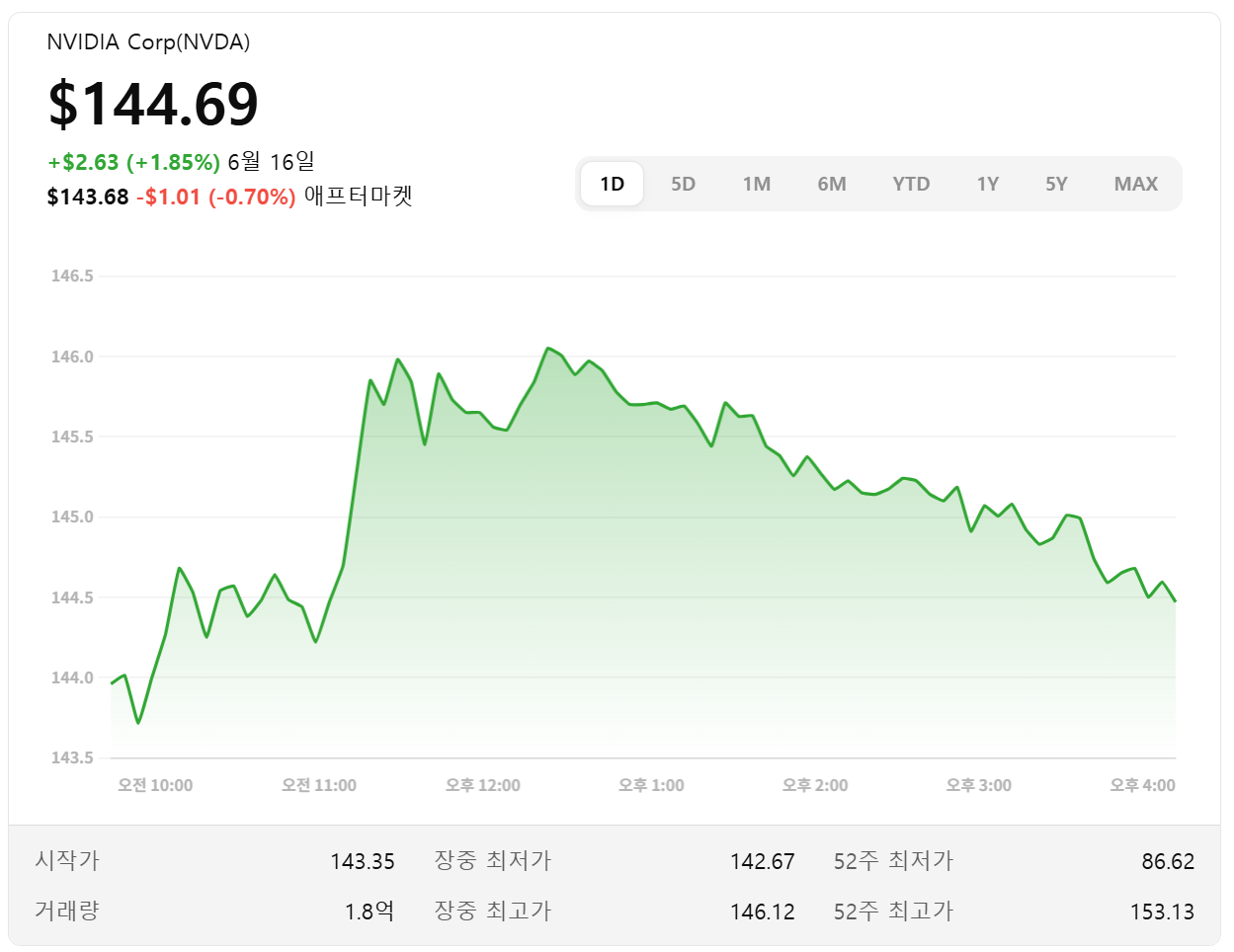Switch to the 5D chart view
The image size is (1234, 952).
click(x=683, y=183)
